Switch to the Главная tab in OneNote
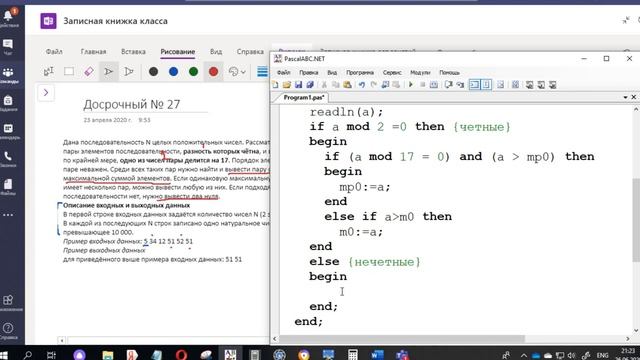Screen dimensions: 640x360 pyautogui.click(x=93, y=51)
